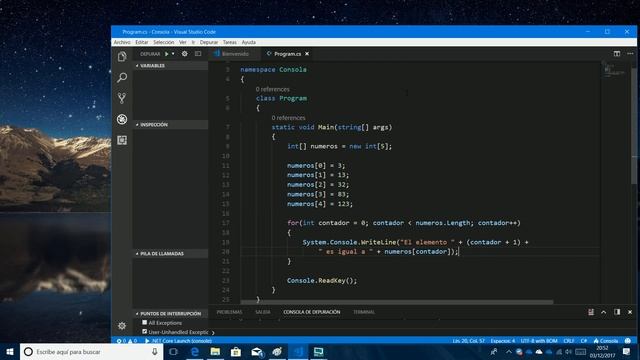The height and width of the screenshot is (360, 640).
Task: Show hidden system tray icons
Action: coord(509,352)
